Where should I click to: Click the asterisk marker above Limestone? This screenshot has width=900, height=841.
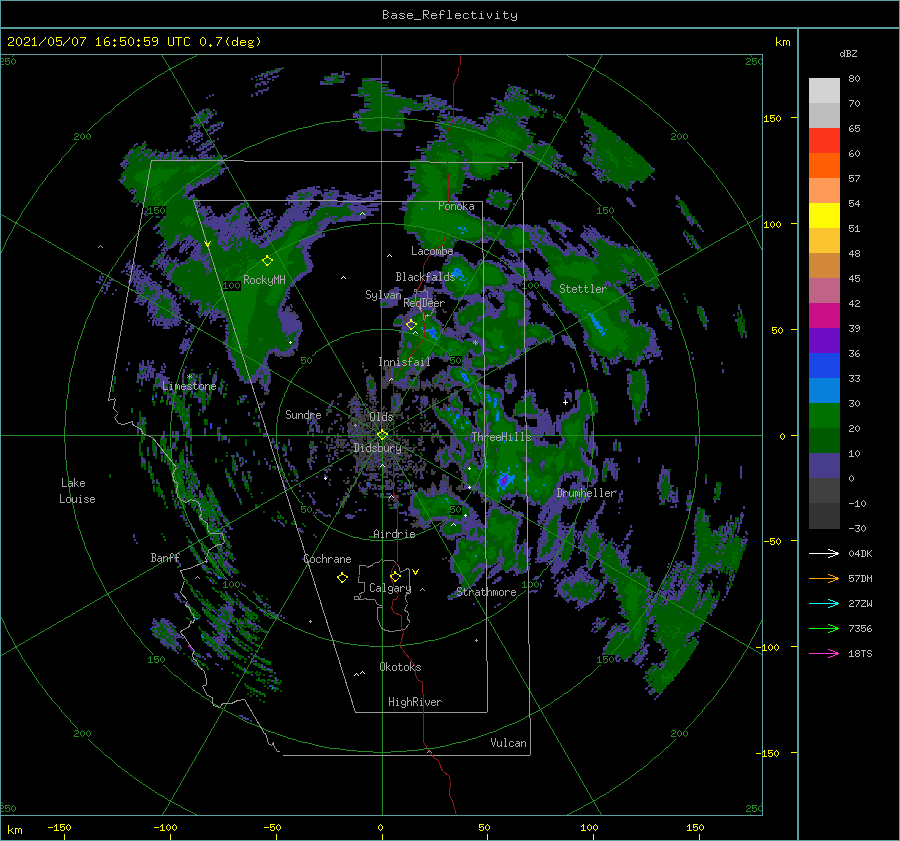189,377
